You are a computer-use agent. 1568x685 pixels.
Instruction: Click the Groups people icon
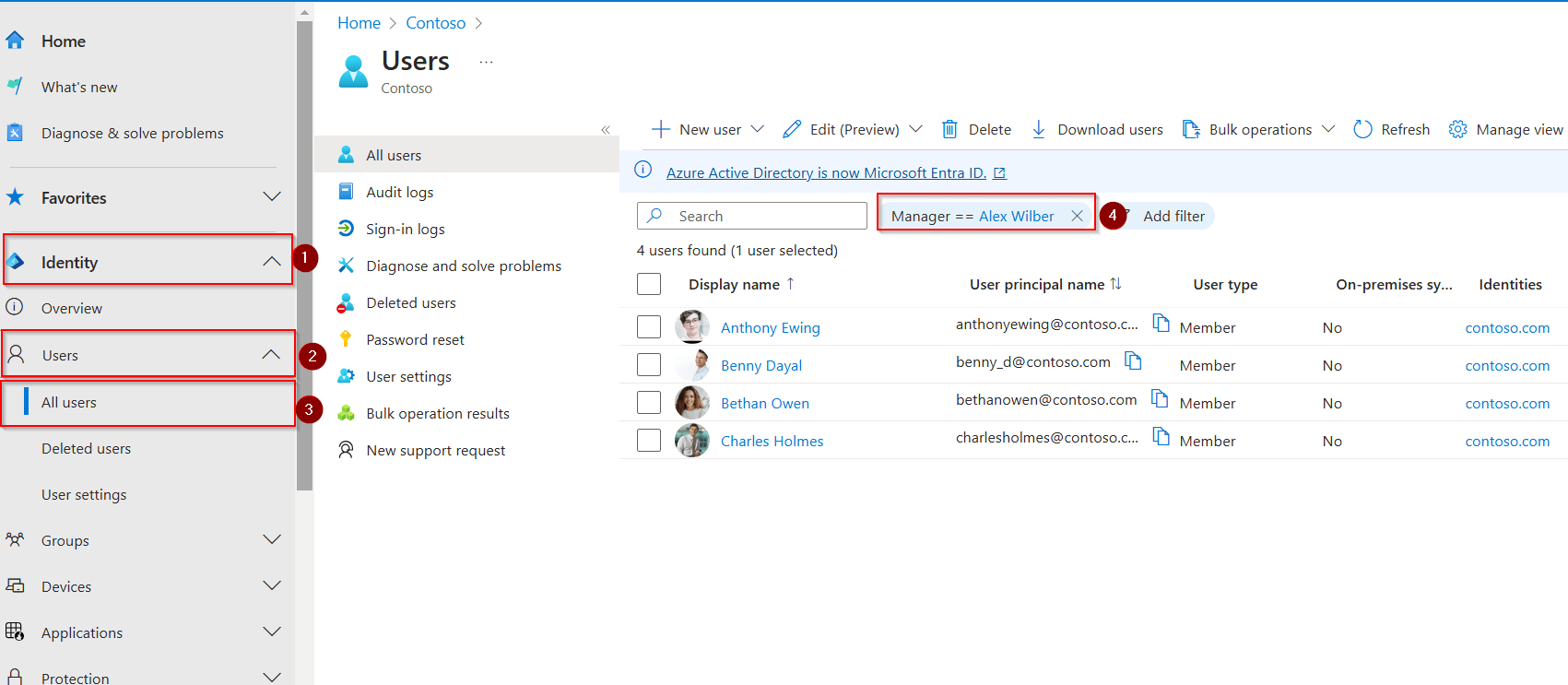click(15, 539)
